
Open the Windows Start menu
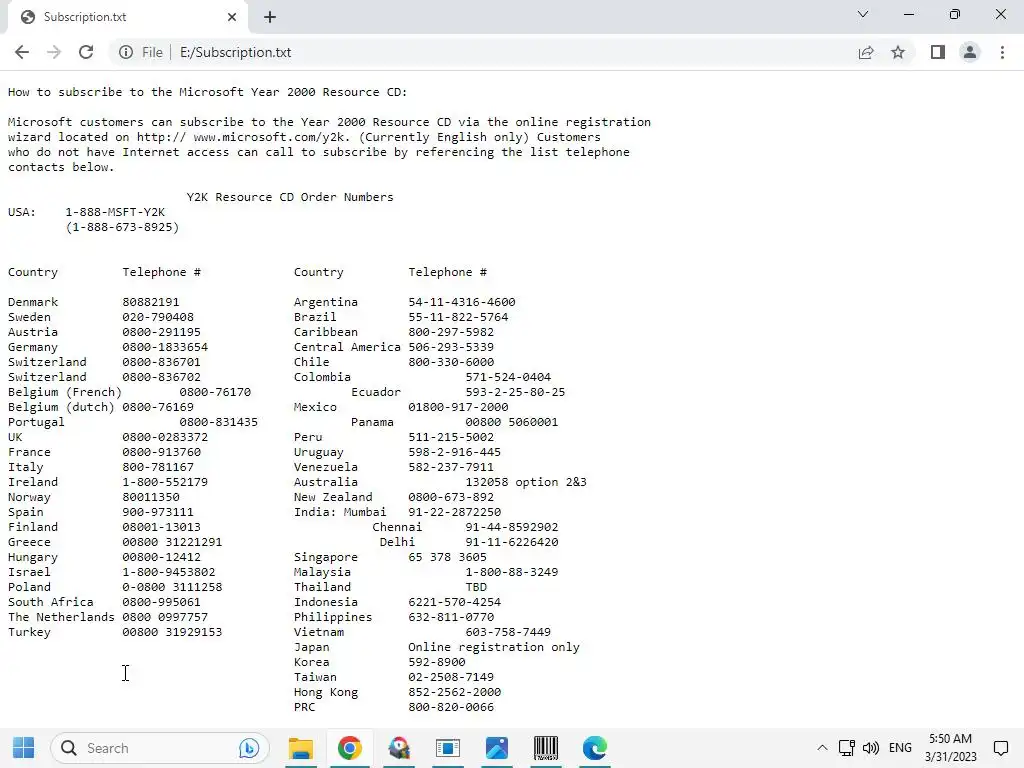coord(24,748)
